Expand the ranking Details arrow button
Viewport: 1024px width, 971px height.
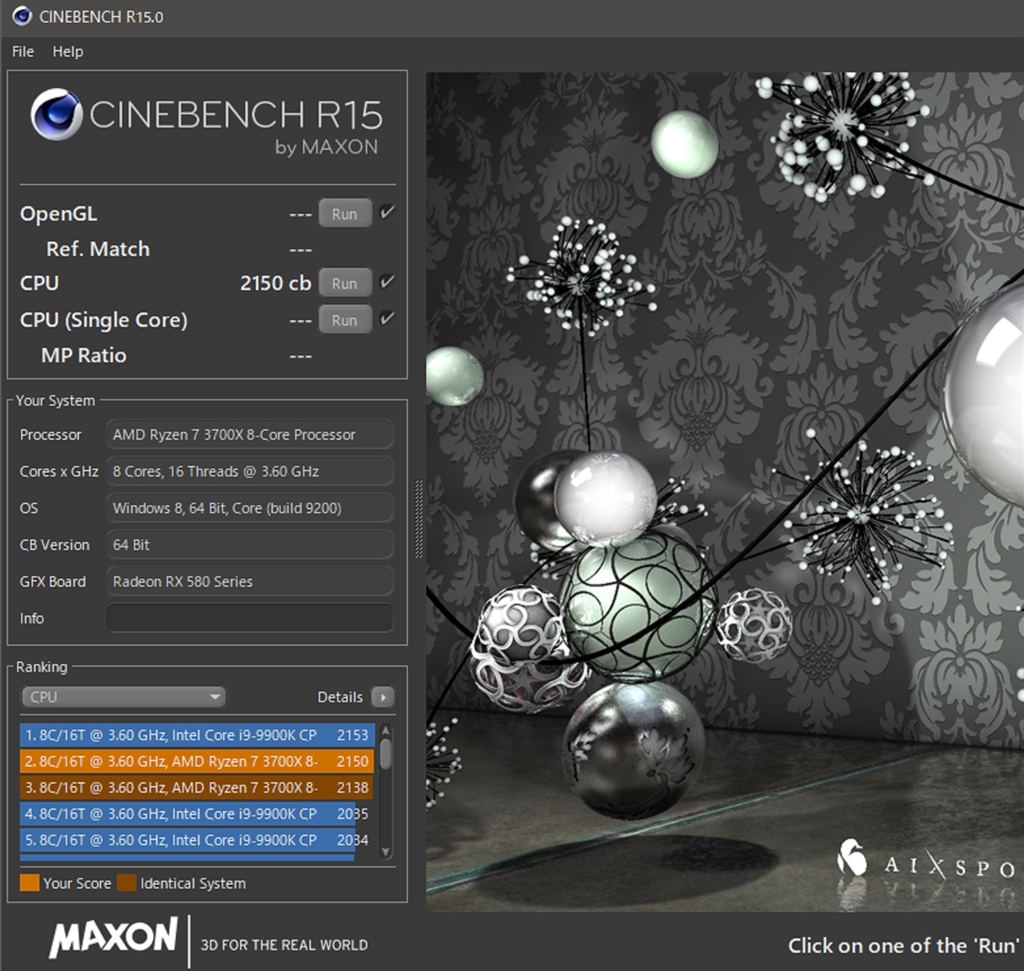coord(383,697)
